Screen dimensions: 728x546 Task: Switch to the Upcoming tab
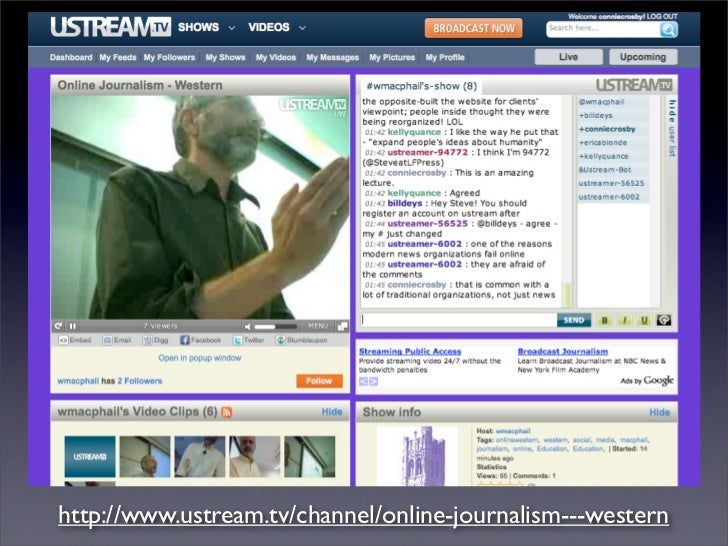(x=643, y=57)
